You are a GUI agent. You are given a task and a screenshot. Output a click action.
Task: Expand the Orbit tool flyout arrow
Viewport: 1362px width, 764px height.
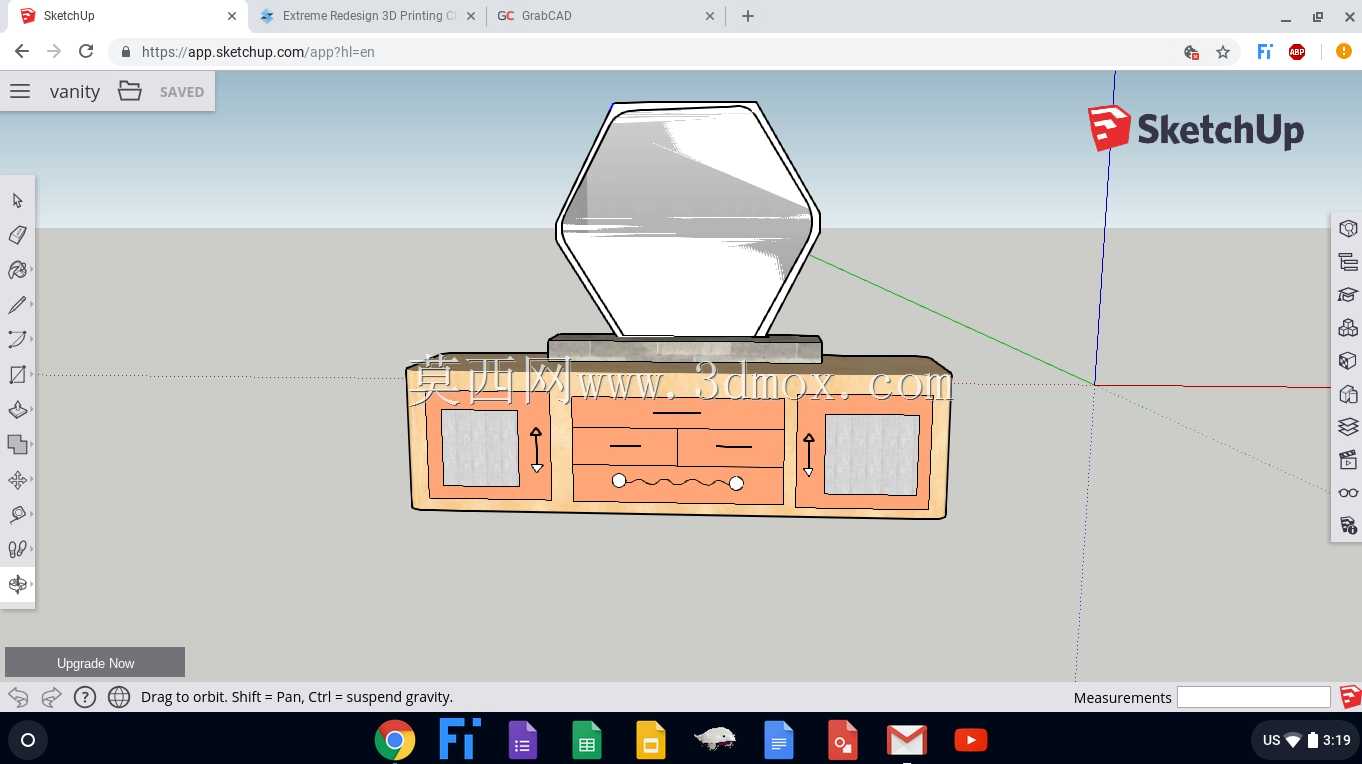point(32,584)
